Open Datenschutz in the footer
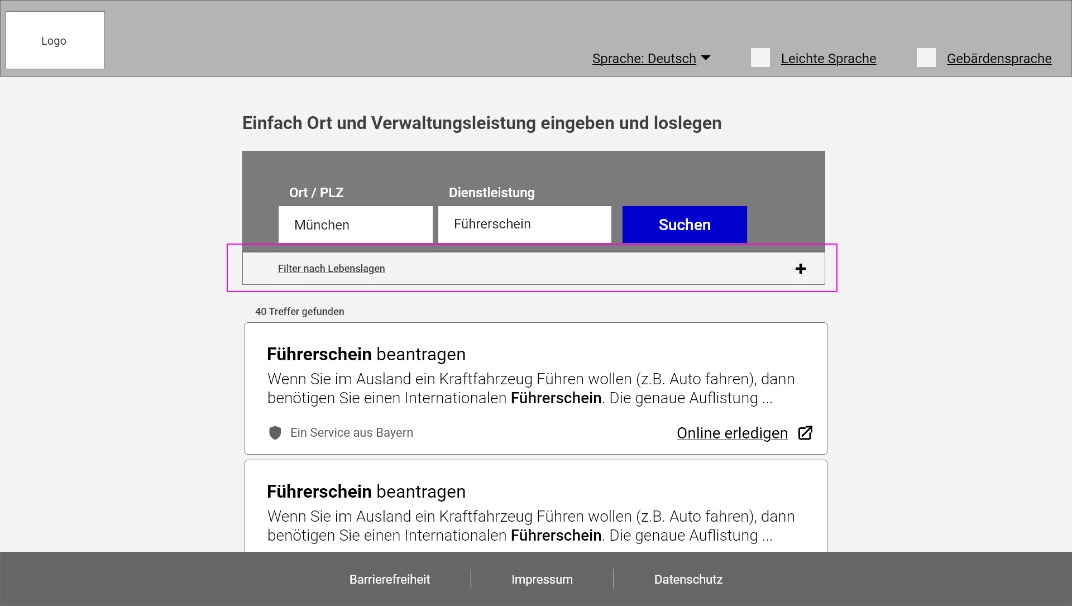1072x606 pixels. pyautogui.click(x=688, y=579)
